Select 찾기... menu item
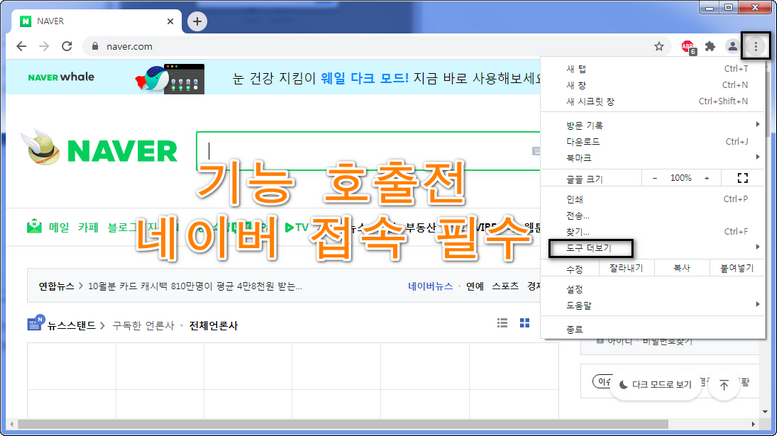 point(653,232)
